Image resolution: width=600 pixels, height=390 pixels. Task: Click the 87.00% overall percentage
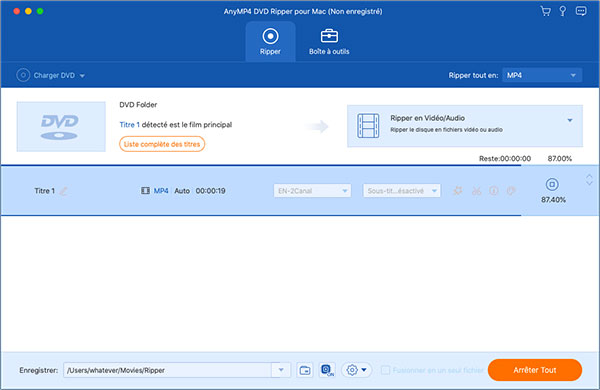(x=559, y=158)
